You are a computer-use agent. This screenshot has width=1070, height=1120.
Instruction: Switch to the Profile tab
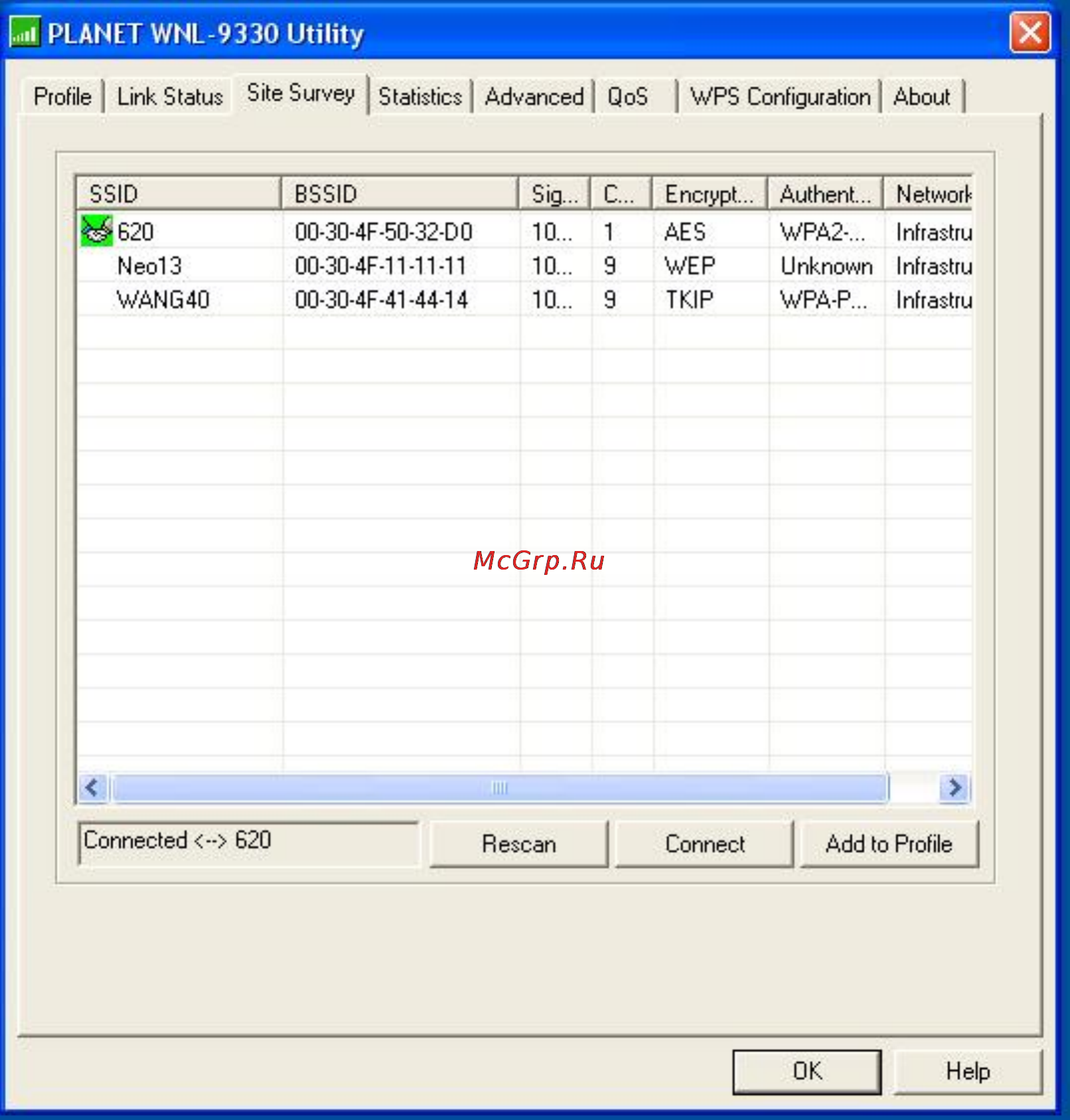[62, 97]
